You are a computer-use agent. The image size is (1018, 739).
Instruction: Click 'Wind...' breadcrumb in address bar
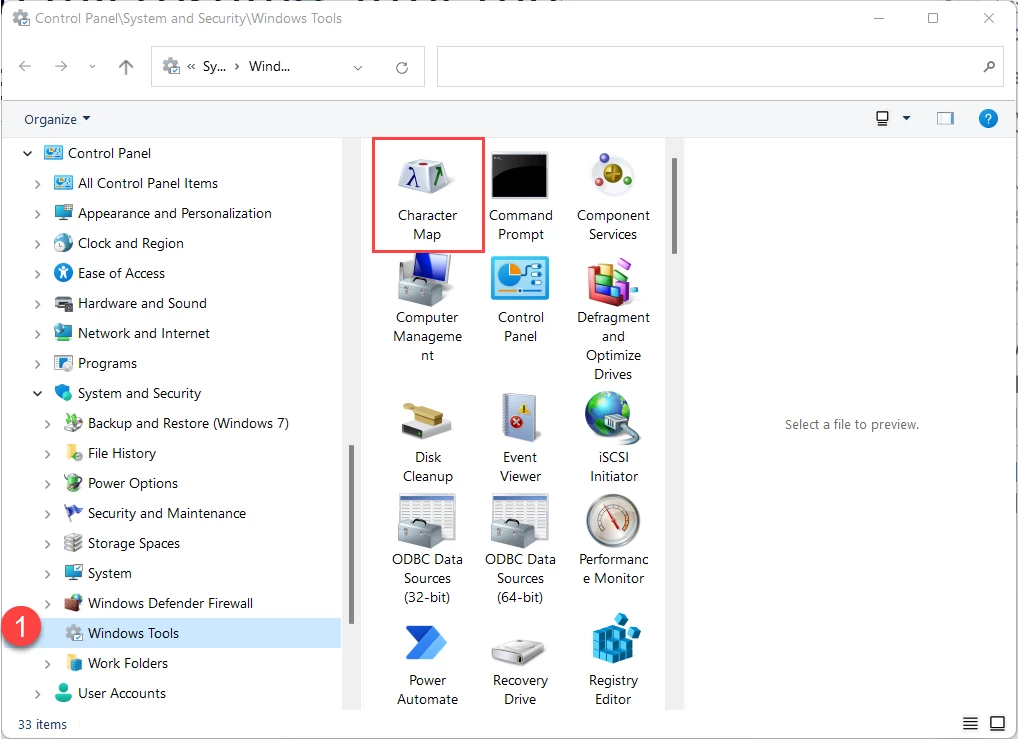[269, 66]
